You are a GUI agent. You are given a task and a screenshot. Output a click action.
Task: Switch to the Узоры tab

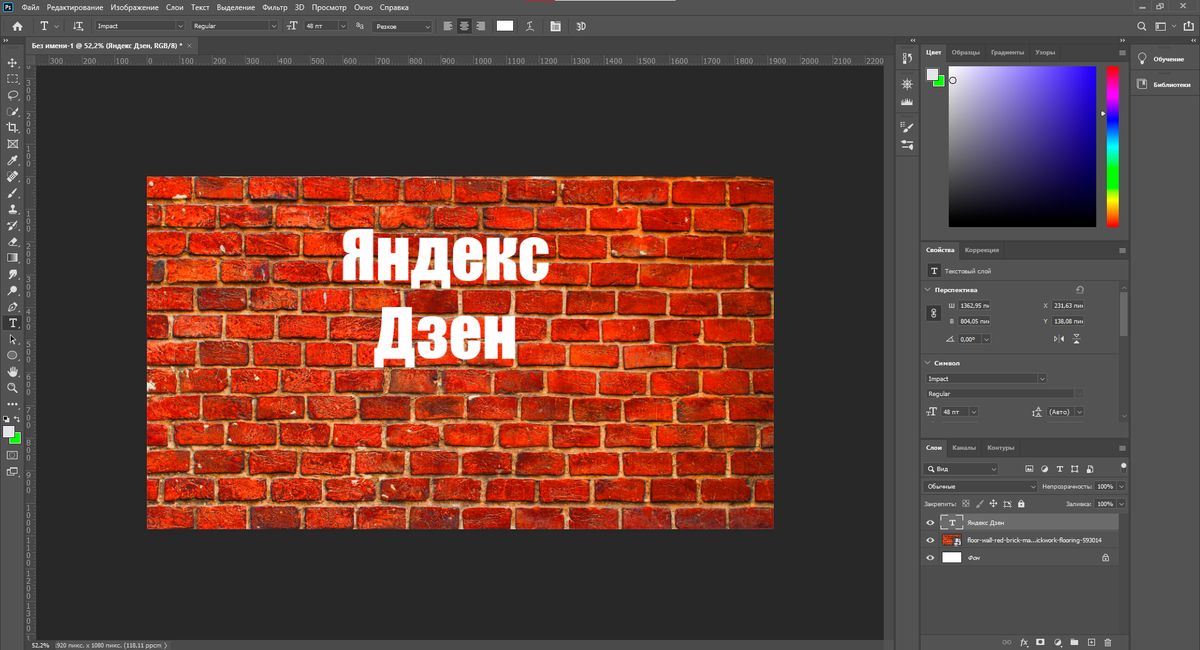click(x=1045, y=52)
